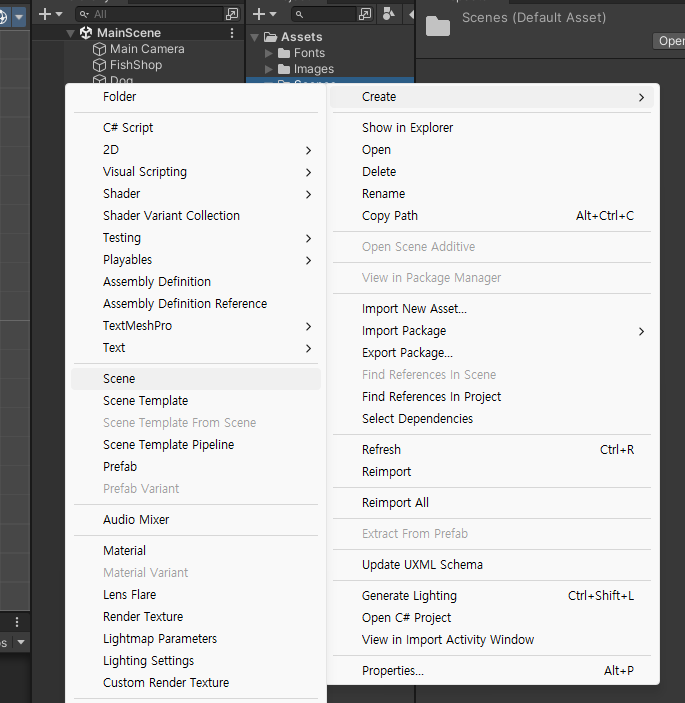
Task: Click the large Scenes folder icon in Inspector
Action: tap(438, 26)
